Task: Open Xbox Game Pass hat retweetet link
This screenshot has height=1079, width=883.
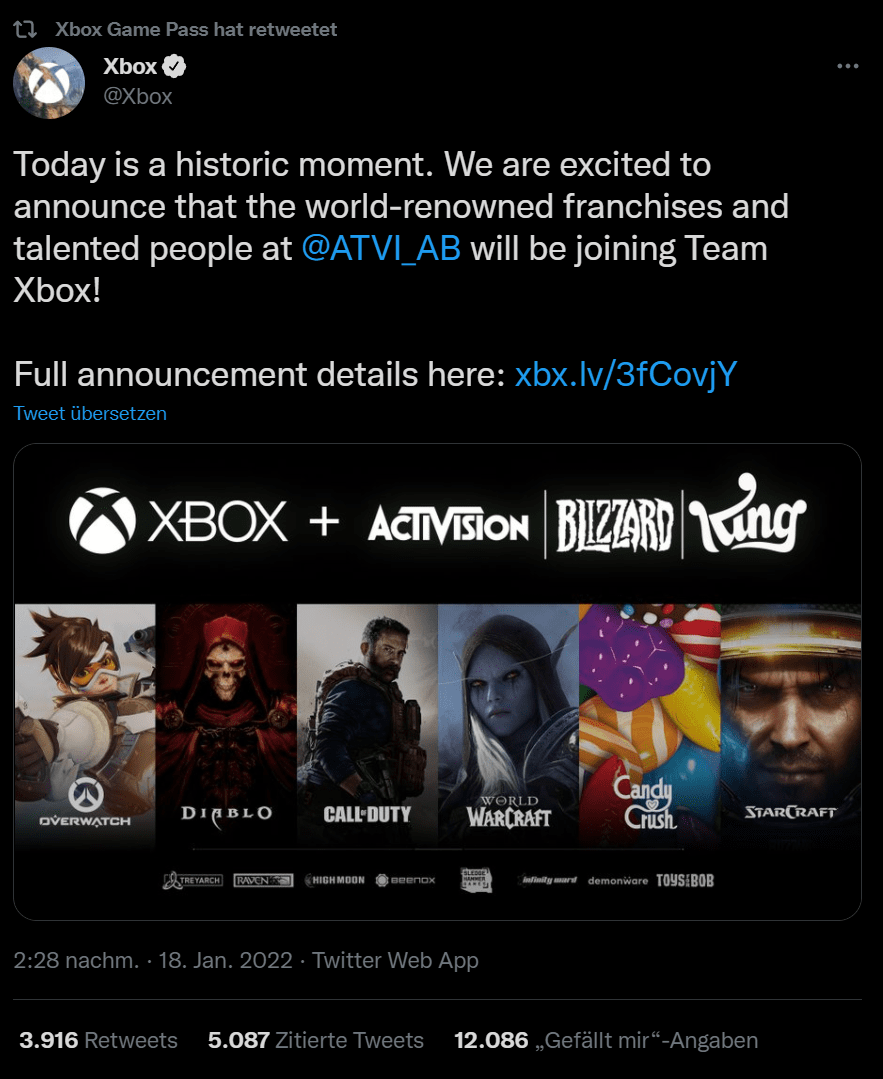Action: (196, 30)
